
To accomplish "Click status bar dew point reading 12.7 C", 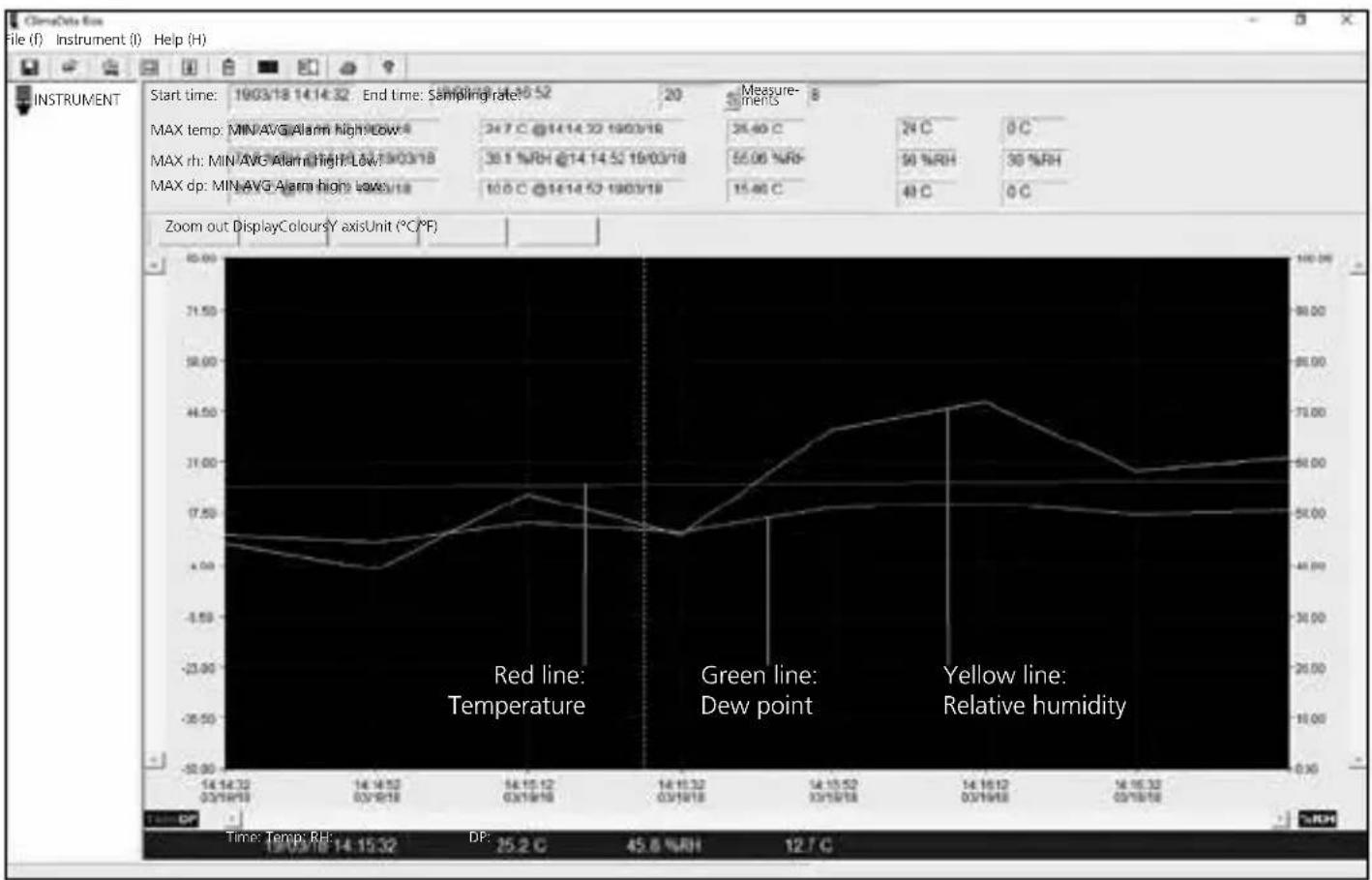I will [x=808, y=846].
